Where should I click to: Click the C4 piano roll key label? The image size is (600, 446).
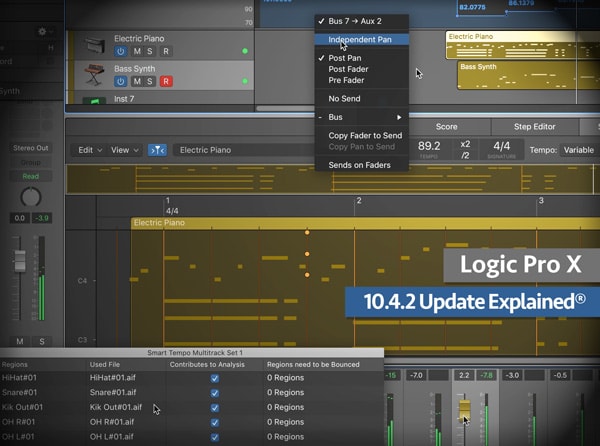(x=82, y=281)
